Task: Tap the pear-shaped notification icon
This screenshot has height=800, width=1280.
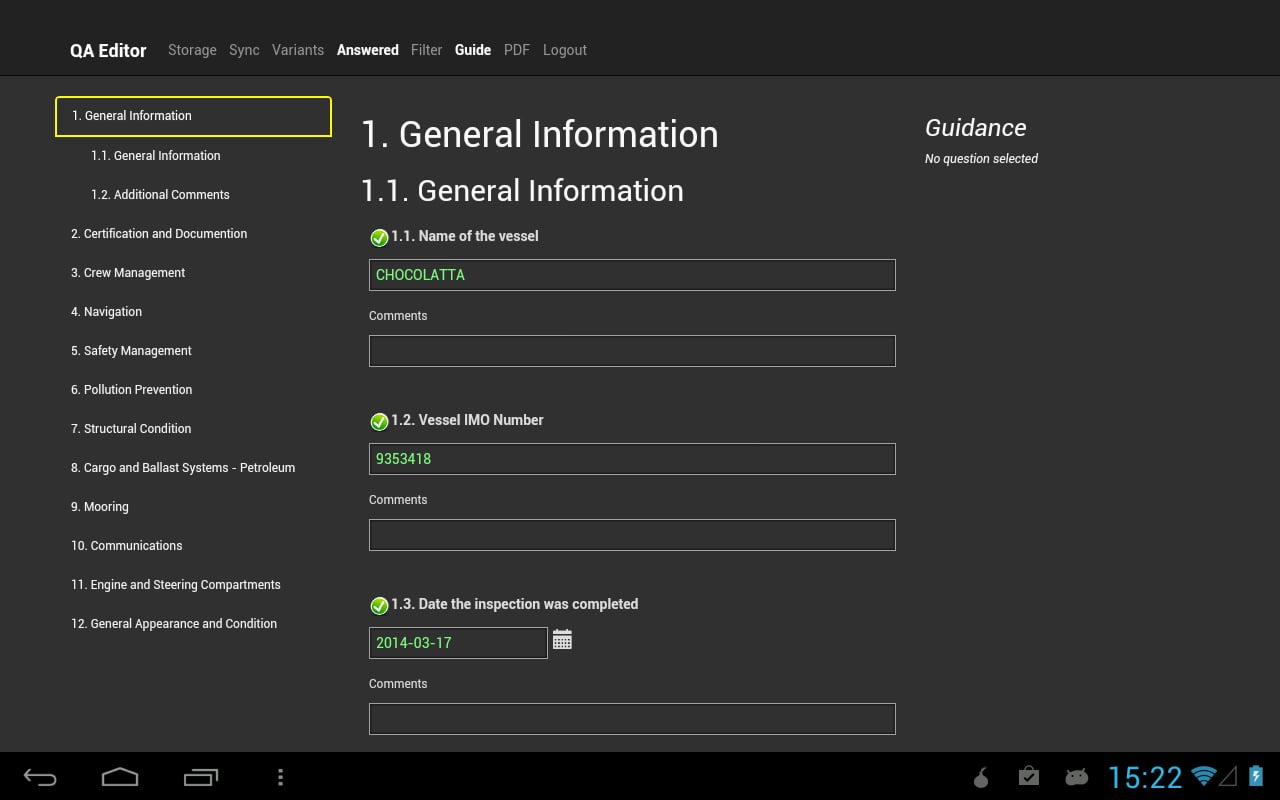Action: pos(981,777)
